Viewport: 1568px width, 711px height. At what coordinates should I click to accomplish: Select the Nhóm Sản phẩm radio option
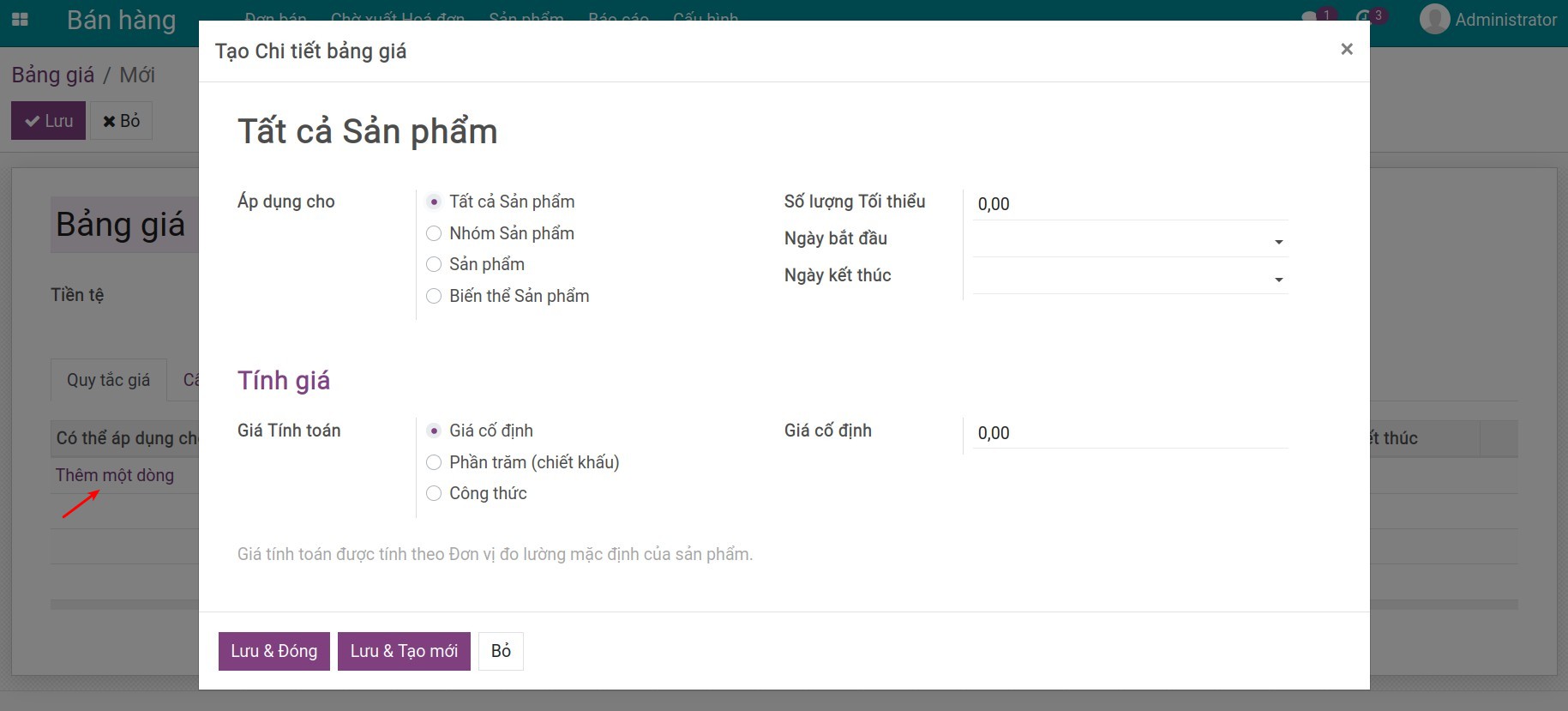point(434,233)
